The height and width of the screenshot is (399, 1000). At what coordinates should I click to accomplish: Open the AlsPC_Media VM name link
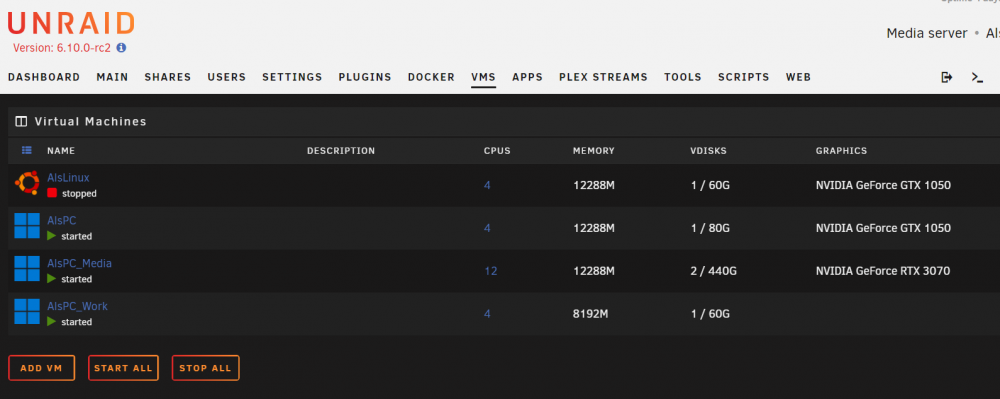click(x=79, y=263)
